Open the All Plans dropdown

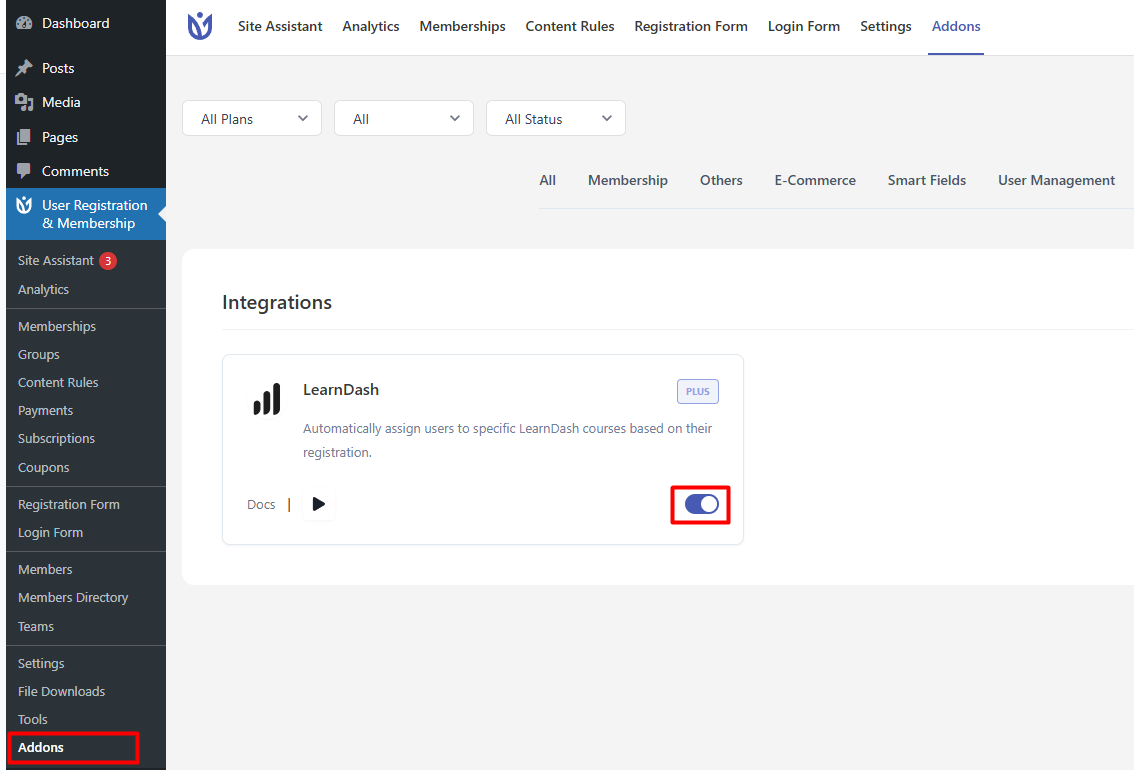click(x=252, y=119)
